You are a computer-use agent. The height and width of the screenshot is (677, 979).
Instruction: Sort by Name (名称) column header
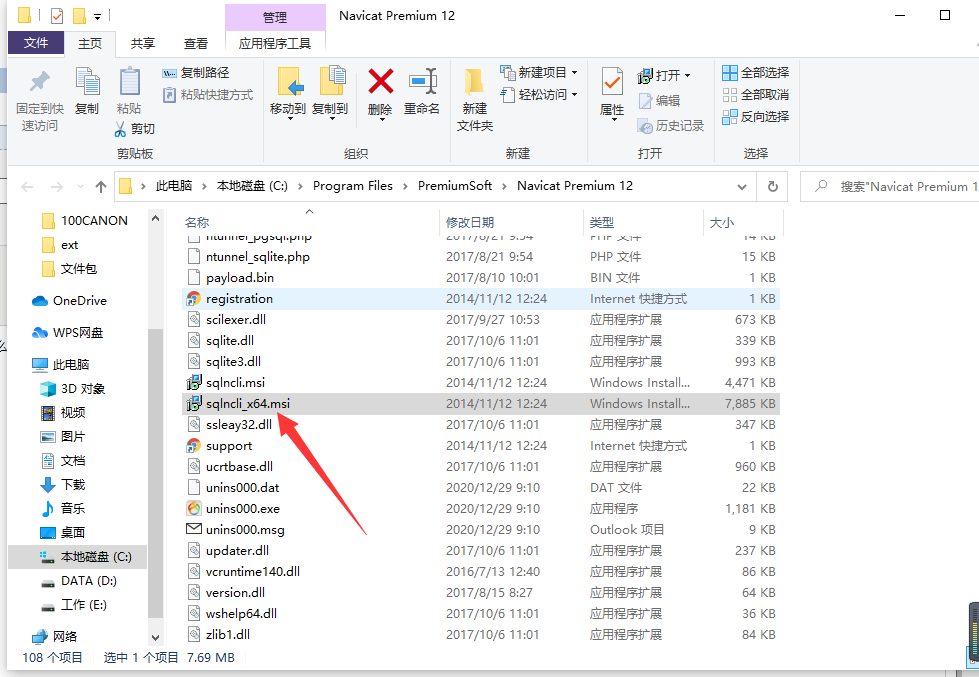pos(310,222)
